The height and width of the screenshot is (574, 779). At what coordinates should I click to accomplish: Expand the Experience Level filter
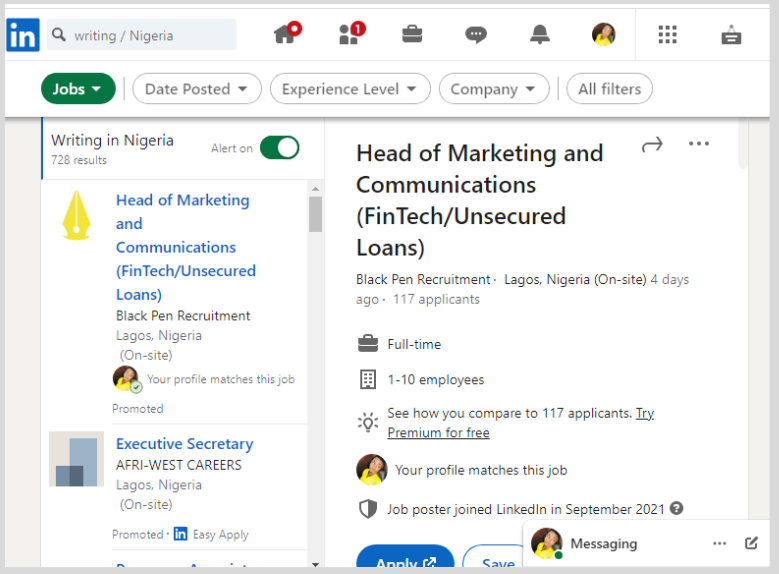[x=350, y=89]
